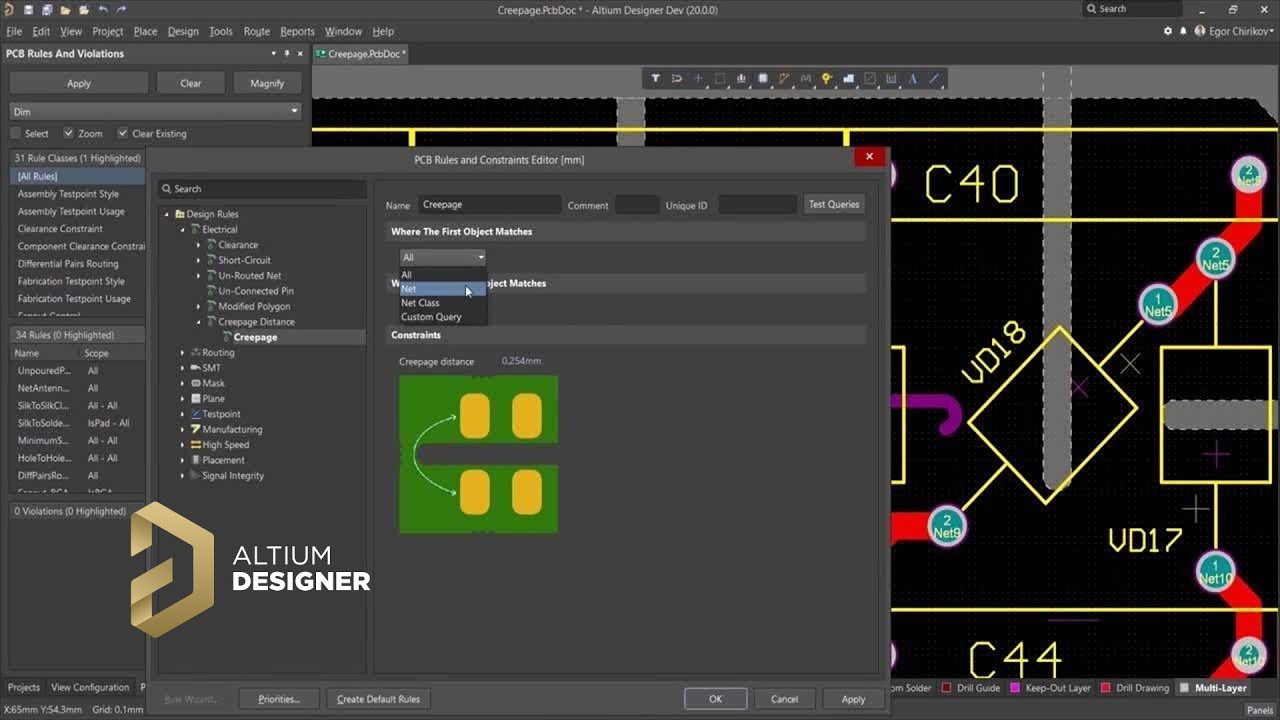This screenshot has height=720, width=1280.
Task: Click the Mask category icon
Action: tap(196, 383)
